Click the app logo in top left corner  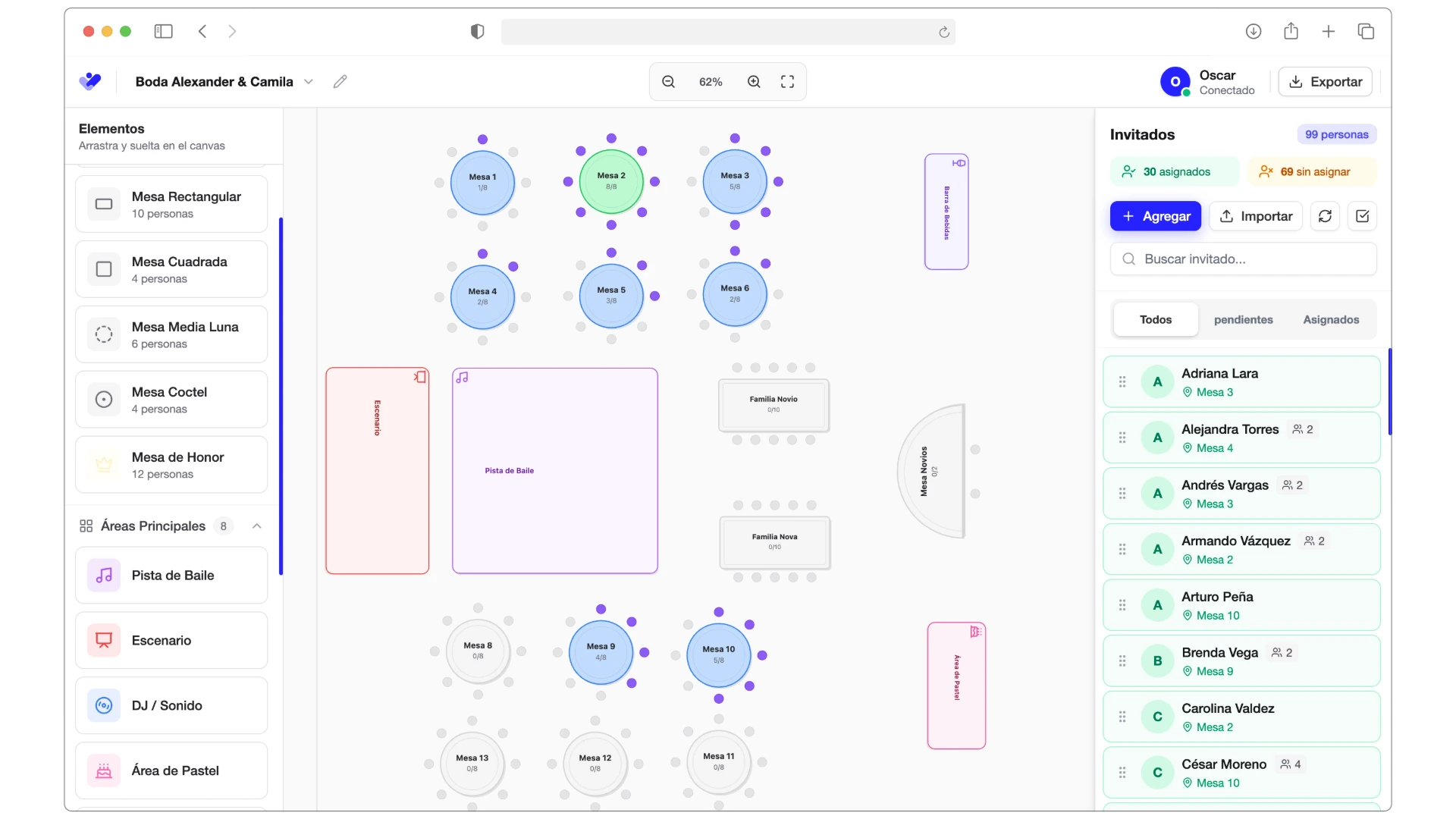90,81
